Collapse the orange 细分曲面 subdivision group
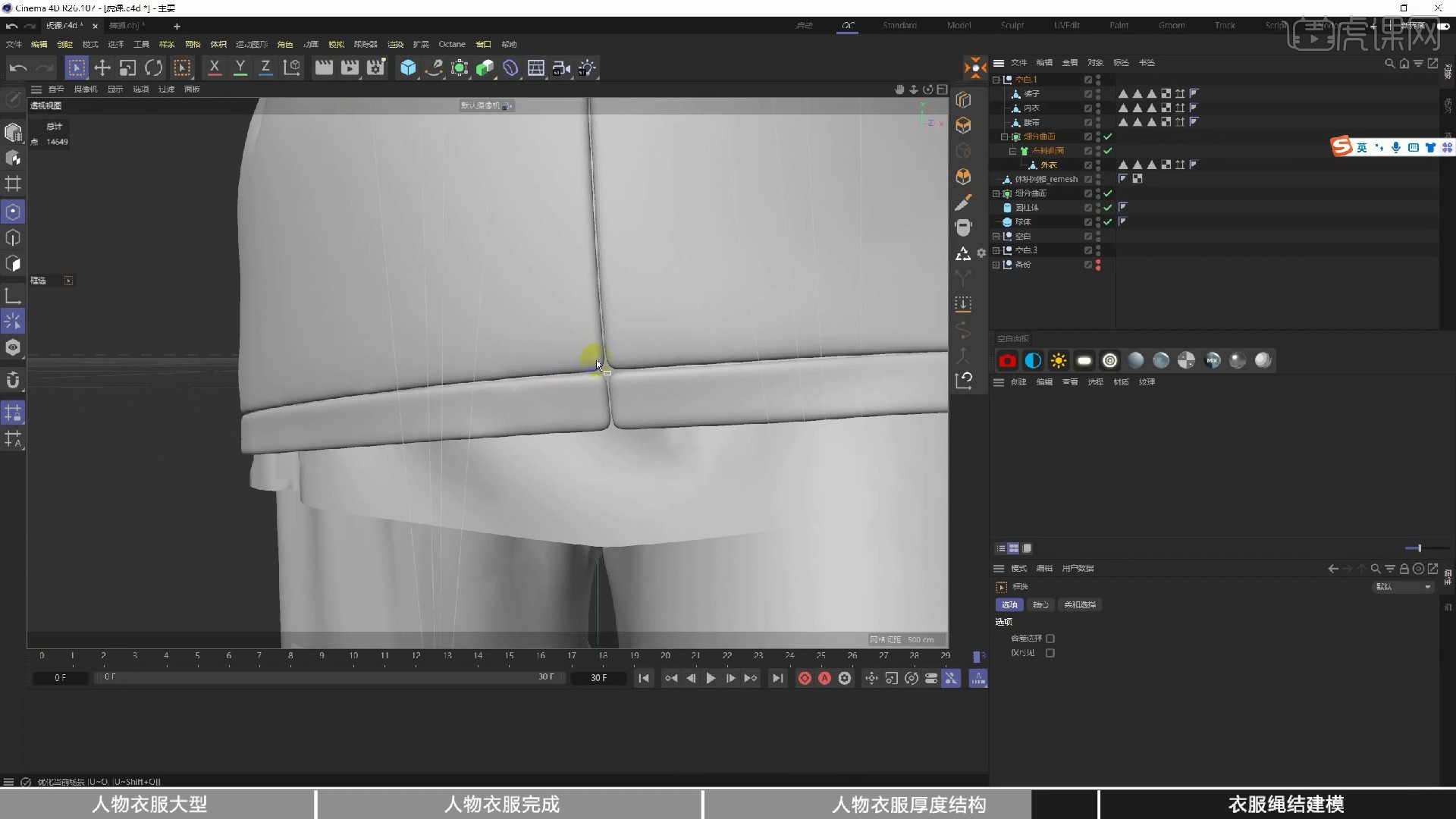1456x819 pixels. coord(1004,137)
